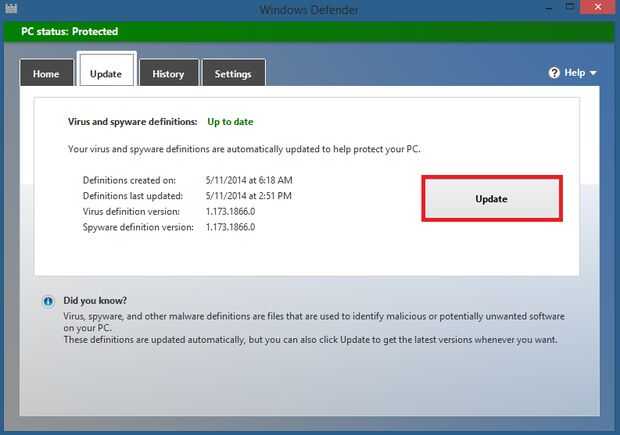Screen dimensions: 620x435
Task: Select '5/11/2014 at 6:18 AM' value
Action: [249, 180]
